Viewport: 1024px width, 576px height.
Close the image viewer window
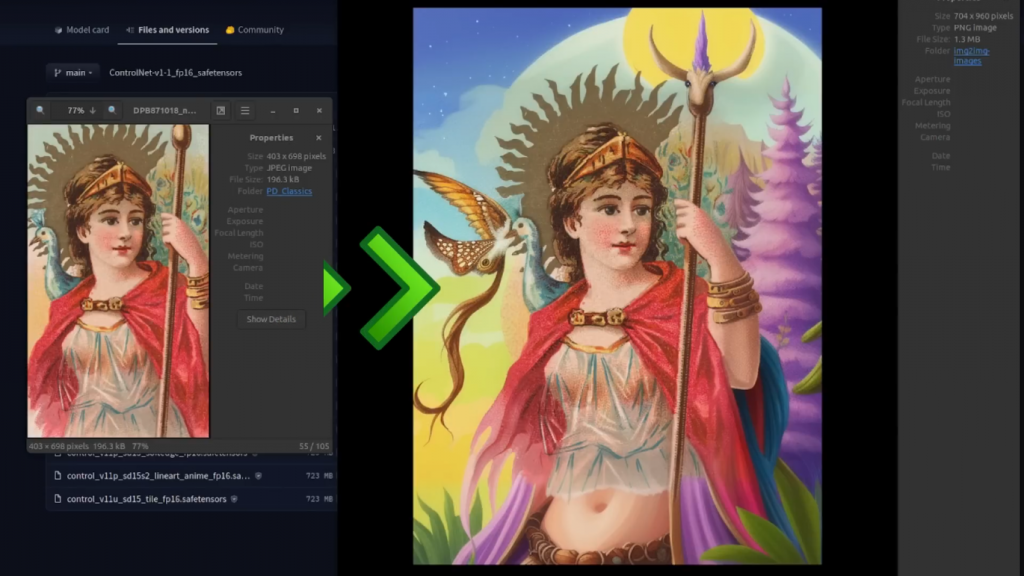[319, 110]
